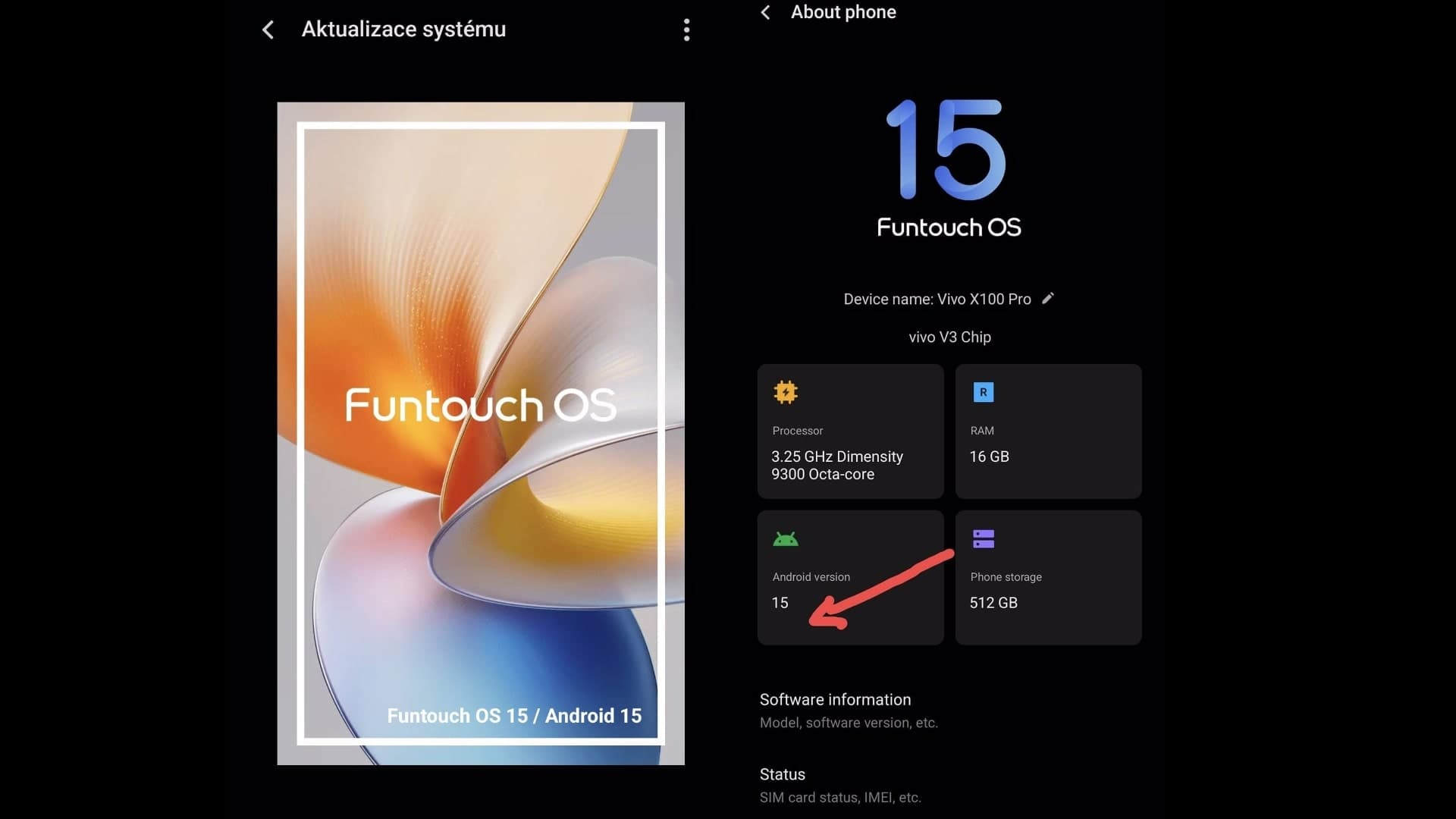Tap the blue RAM icon

point(983,392)
